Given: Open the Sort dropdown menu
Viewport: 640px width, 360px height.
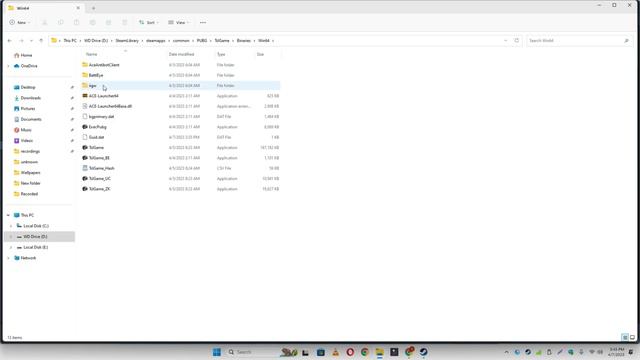Looking at the screenshot, I should click(149, 22).
